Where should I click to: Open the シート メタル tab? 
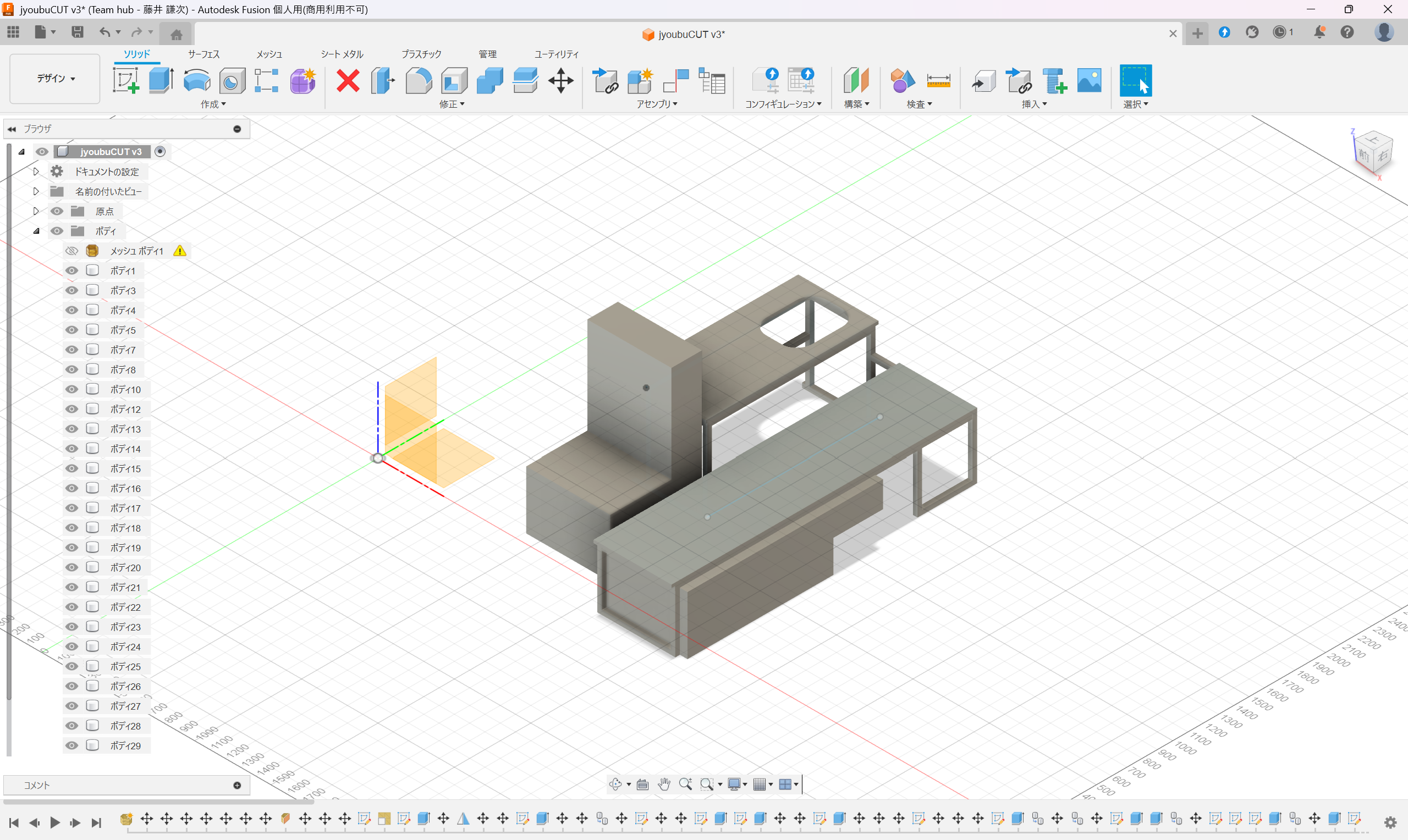tap(342, 54)
